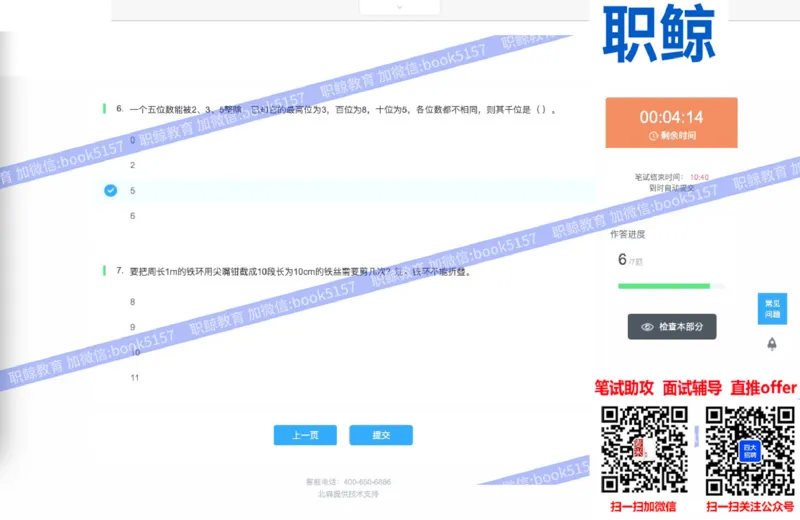The height and width of the screenshot is (520, 800).
Task: Choose answer 11 for question 7
Action: [x=135, y=378]
